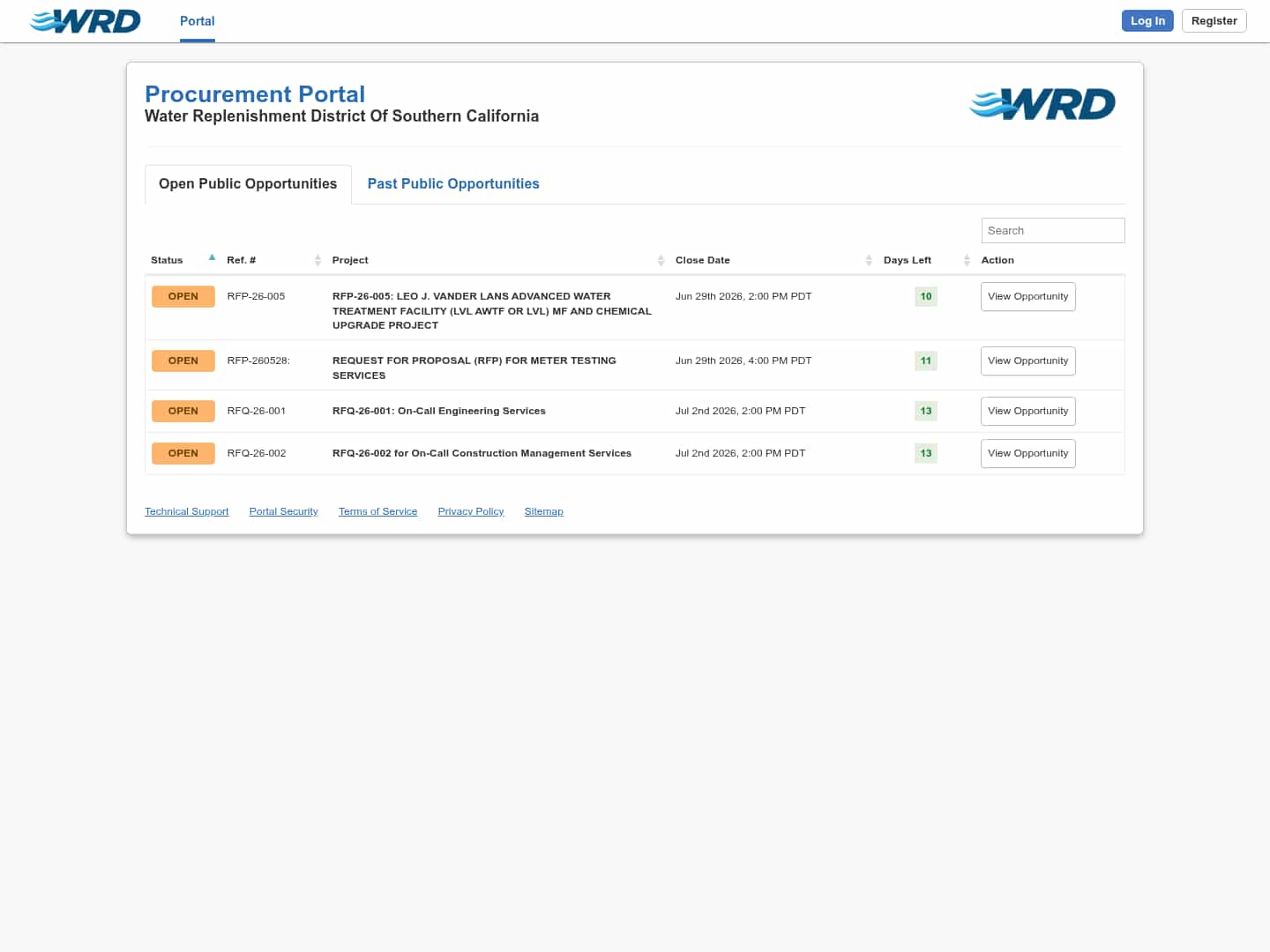Click the Log In button
The width and height of the screenshot is (1270, 952).
(1147, 21)
